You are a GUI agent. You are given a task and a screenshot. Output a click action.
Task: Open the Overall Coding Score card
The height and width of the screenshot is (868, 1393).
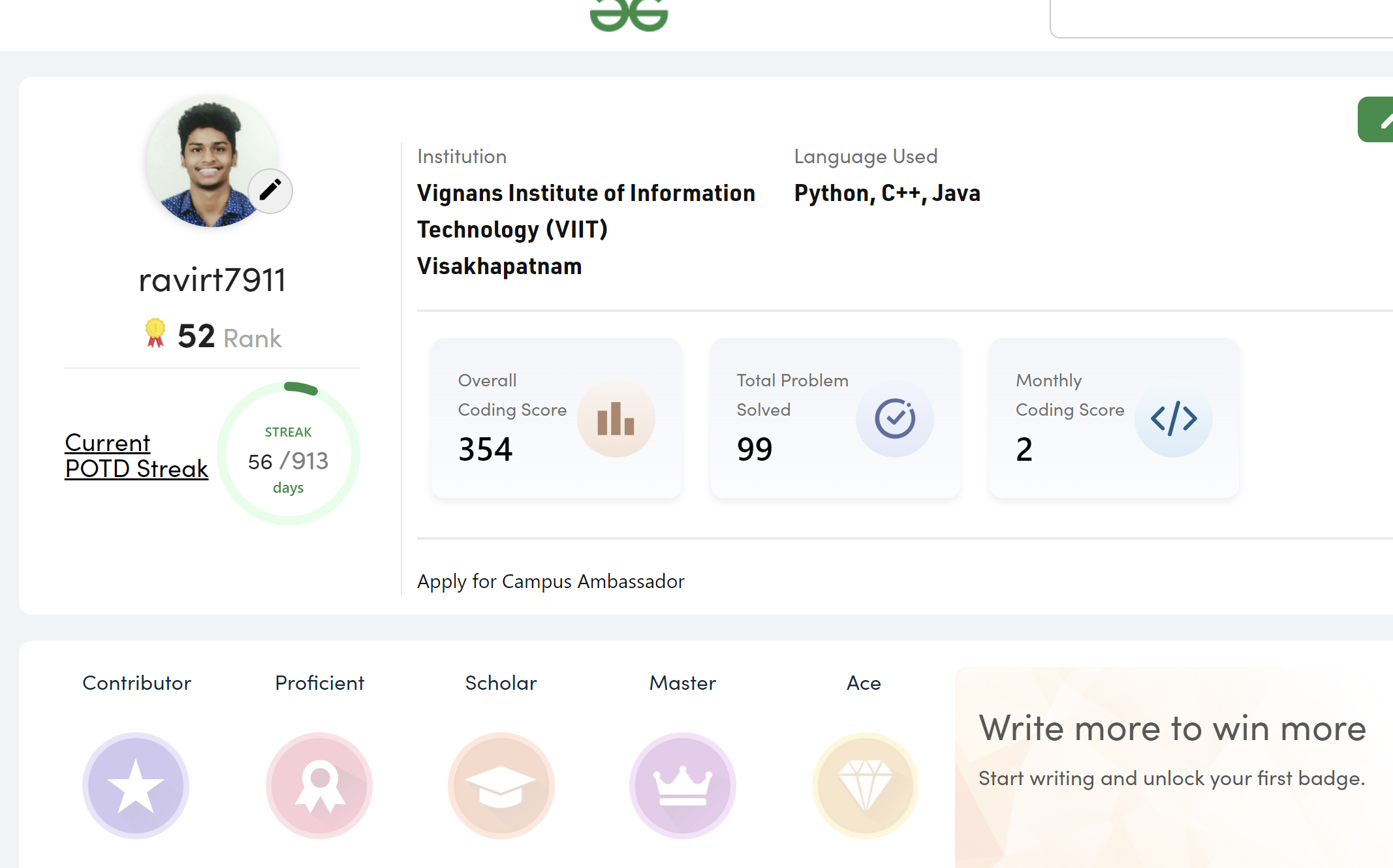557,418
